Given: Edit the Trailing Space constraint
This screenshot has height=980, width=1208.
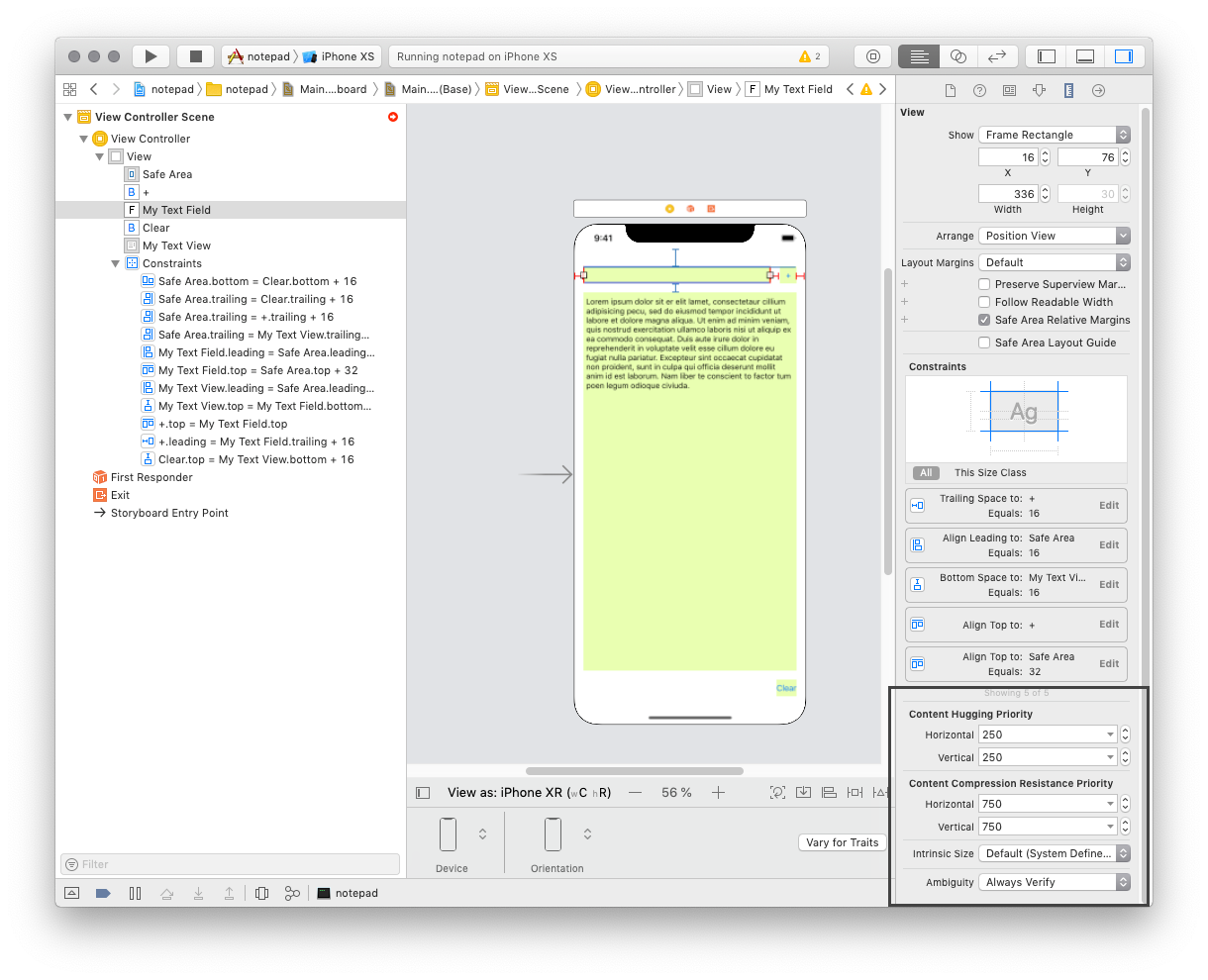Looking at the screenshot, I should click(1107, 505).
